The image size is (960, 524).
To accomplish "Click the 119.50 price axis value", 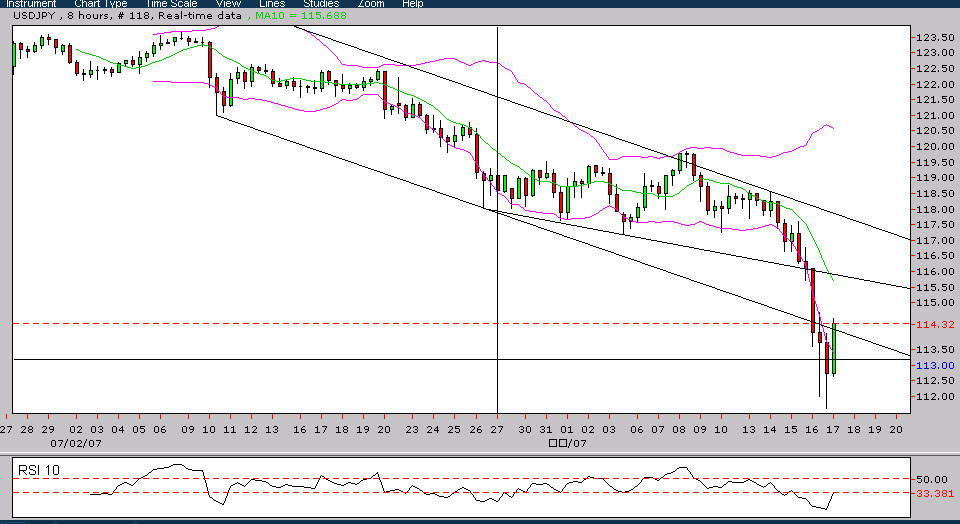I will pos(934,162).
